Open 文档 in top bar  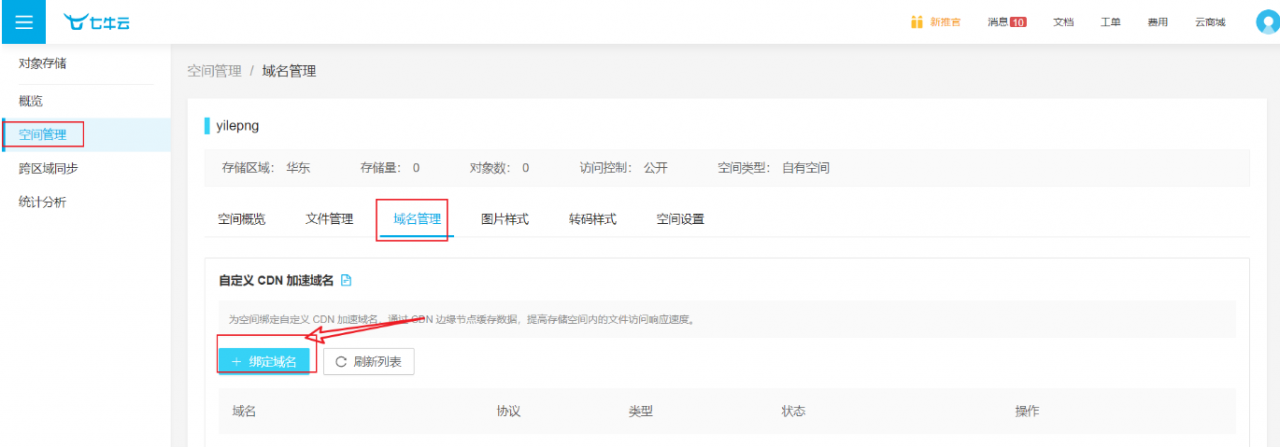(x=1063, y=22)
